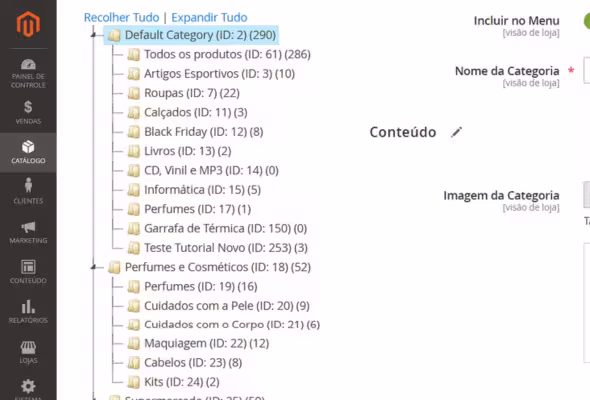590x400 pixels.
Task: Open the Catálogo sidebar menu
Action: 28,152
